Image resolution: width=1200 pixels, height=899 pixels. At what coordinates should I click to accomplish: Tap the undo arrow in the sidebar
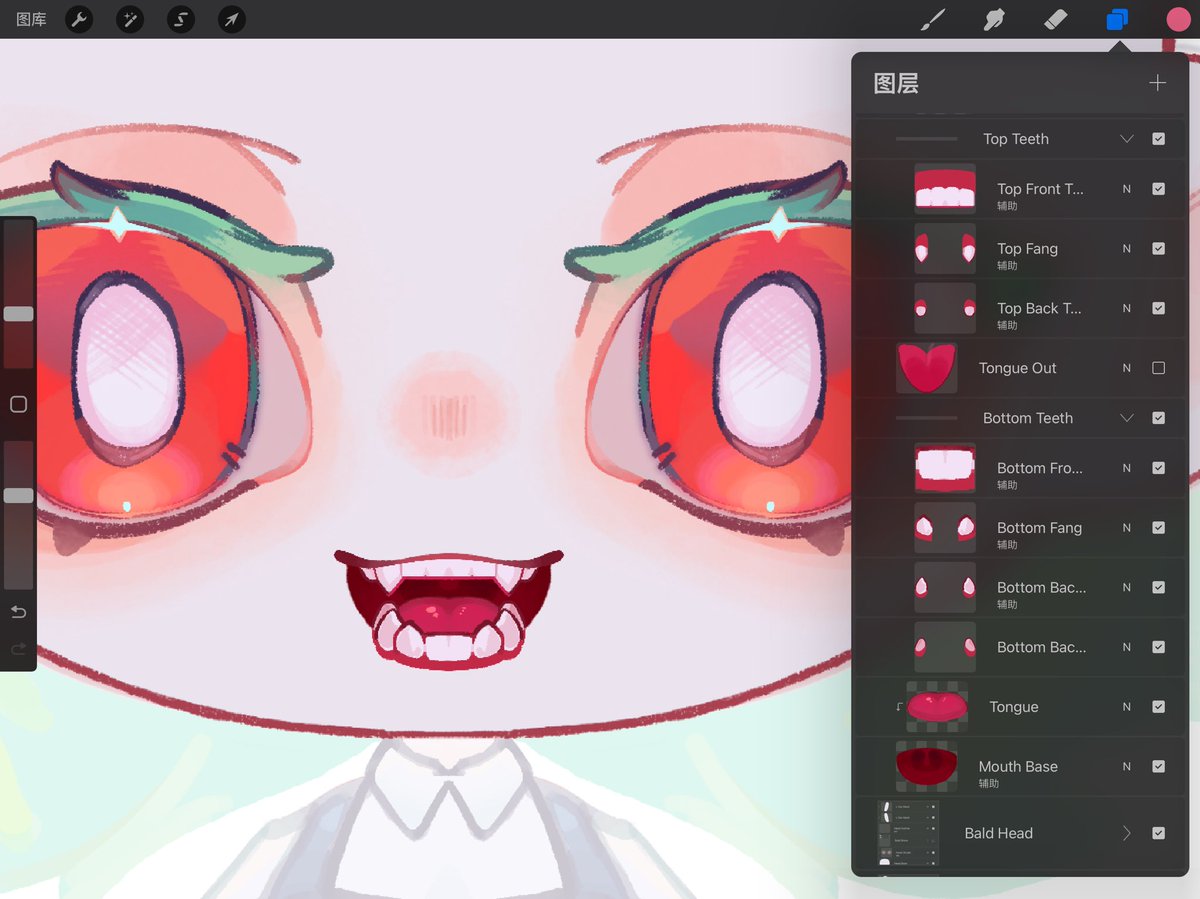[18, 611]
